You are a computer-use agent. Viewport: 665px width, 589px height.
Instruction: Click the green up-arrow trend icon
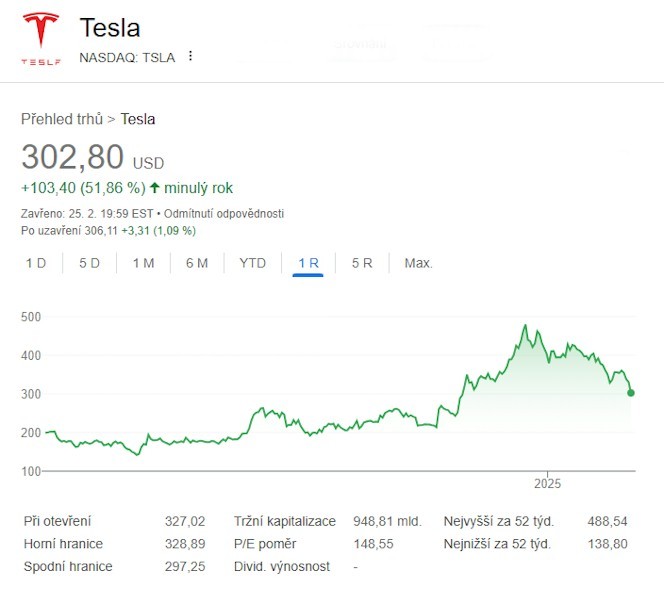155,188
